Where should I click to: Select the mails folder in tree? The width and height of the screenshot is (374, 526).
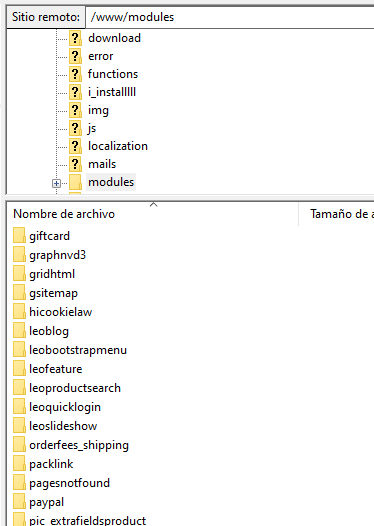point(102,164)
